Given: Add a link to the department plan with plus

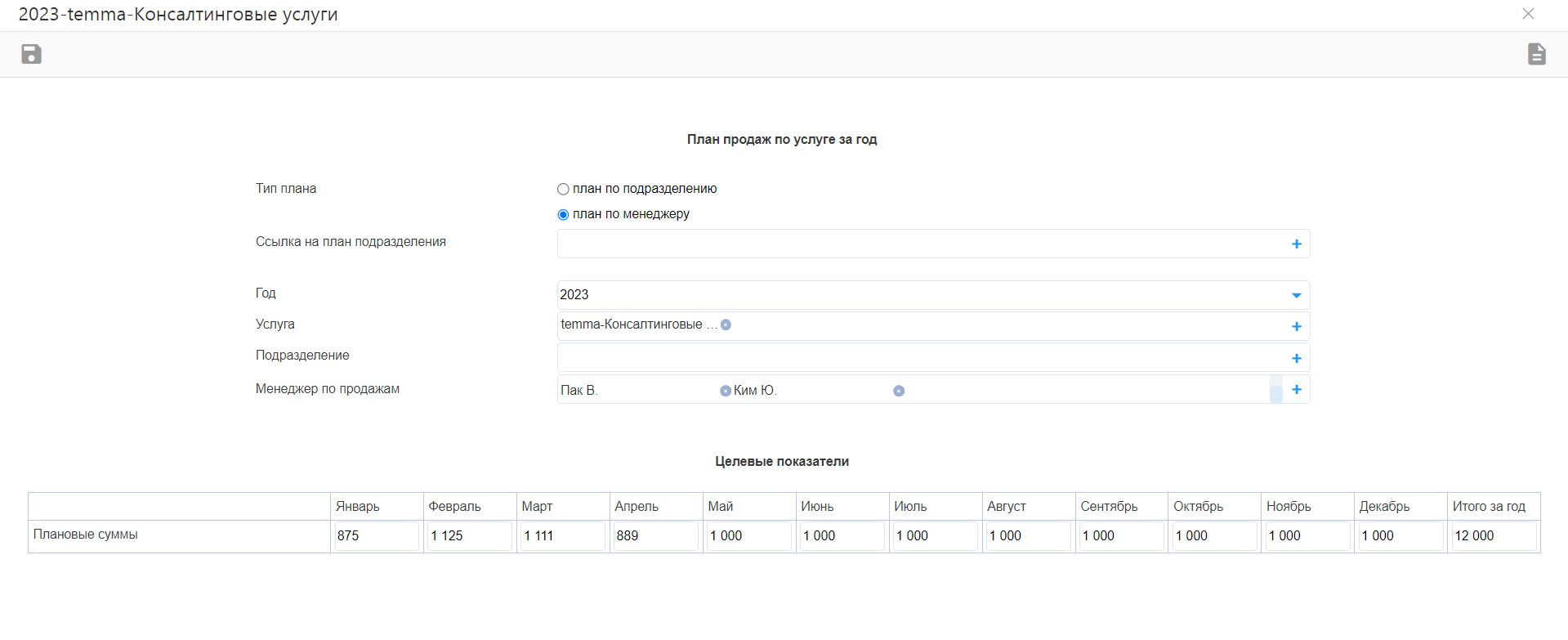Looking at the screenshot, I should coord(1296,244).
